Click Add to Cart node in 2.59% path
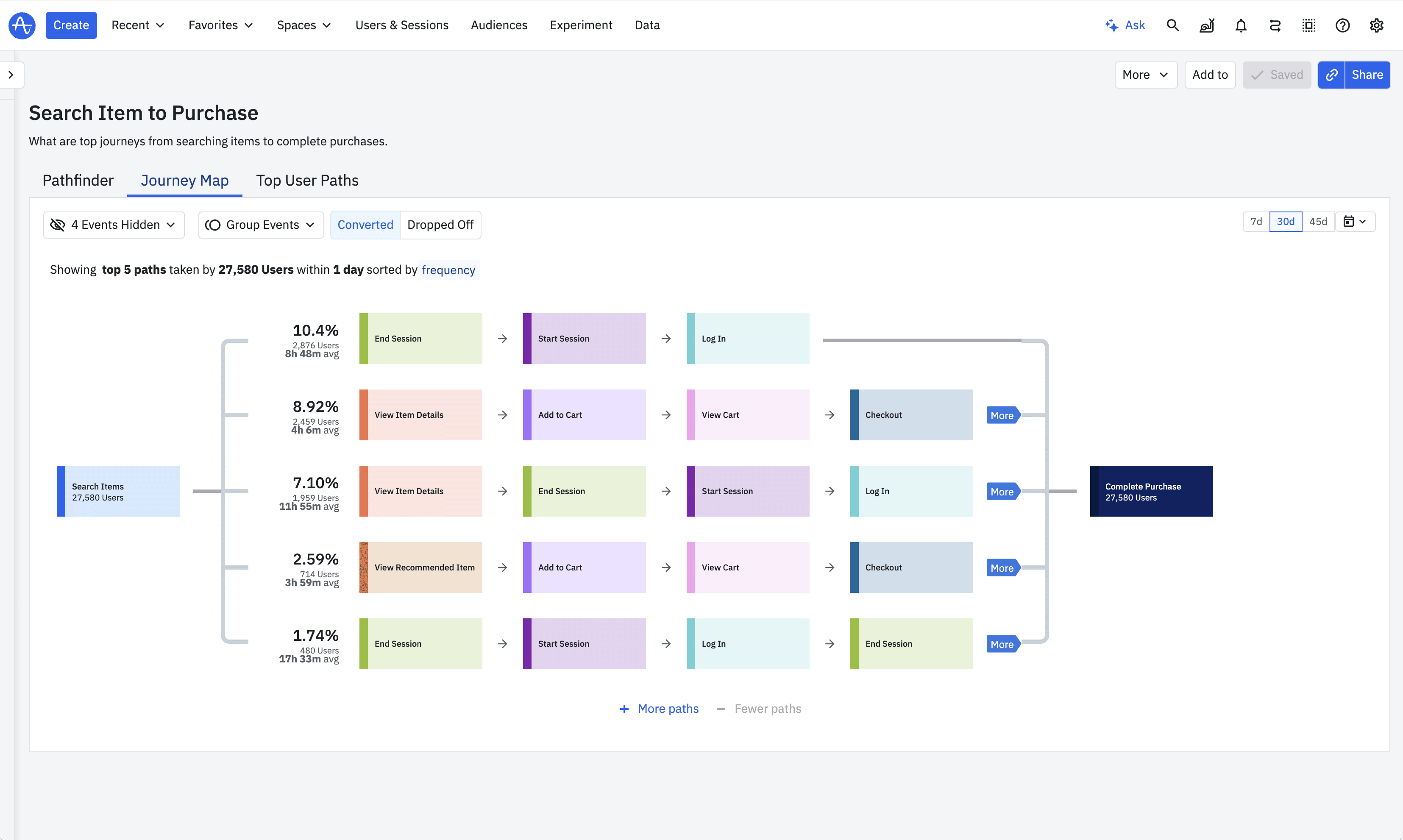1403x840 pixels. pyautogui.click(x=584, y=568)
